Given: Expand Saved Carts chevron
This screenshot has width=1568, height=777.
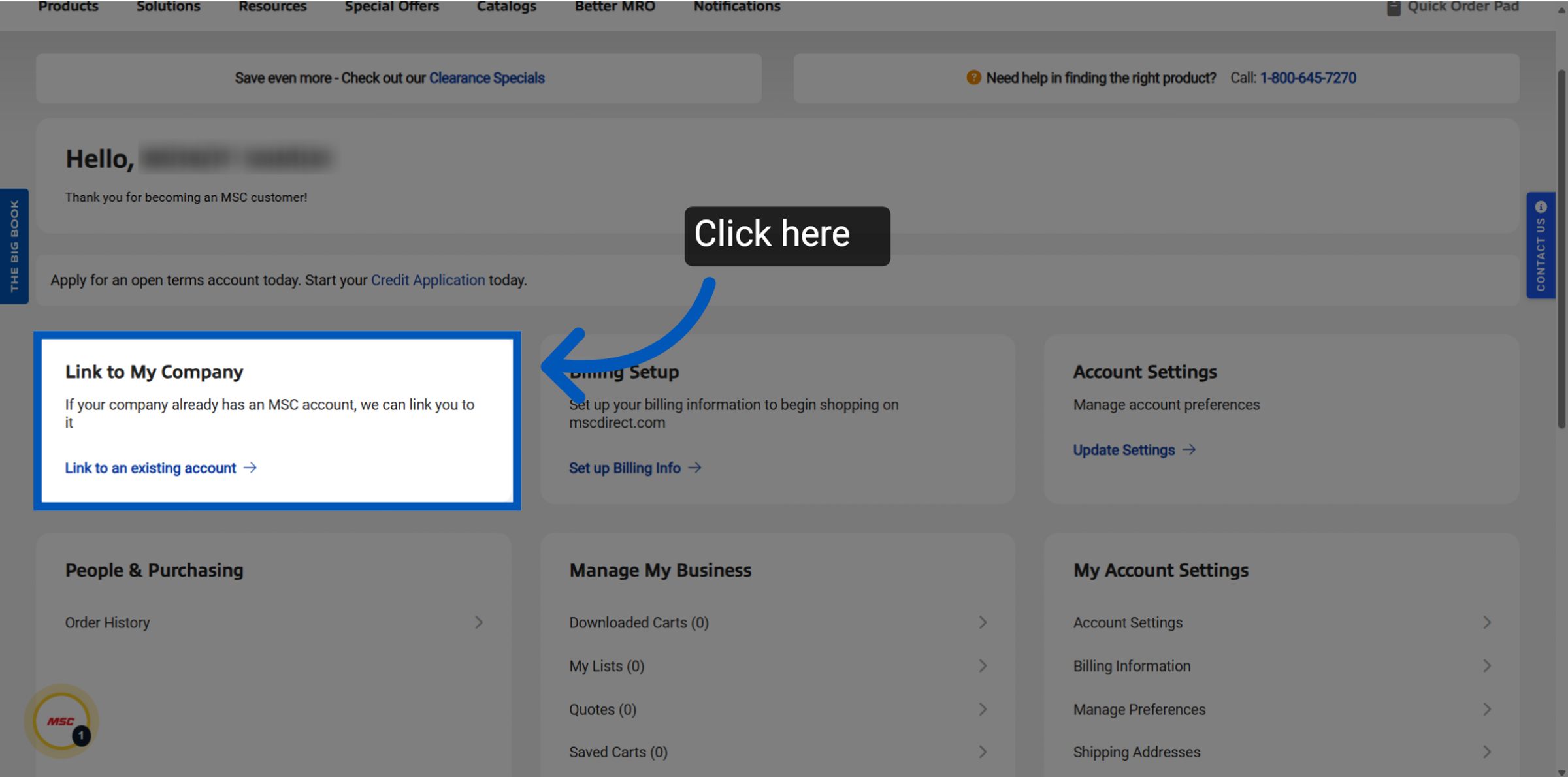Looking at the screenshot, I should point(983,752).
